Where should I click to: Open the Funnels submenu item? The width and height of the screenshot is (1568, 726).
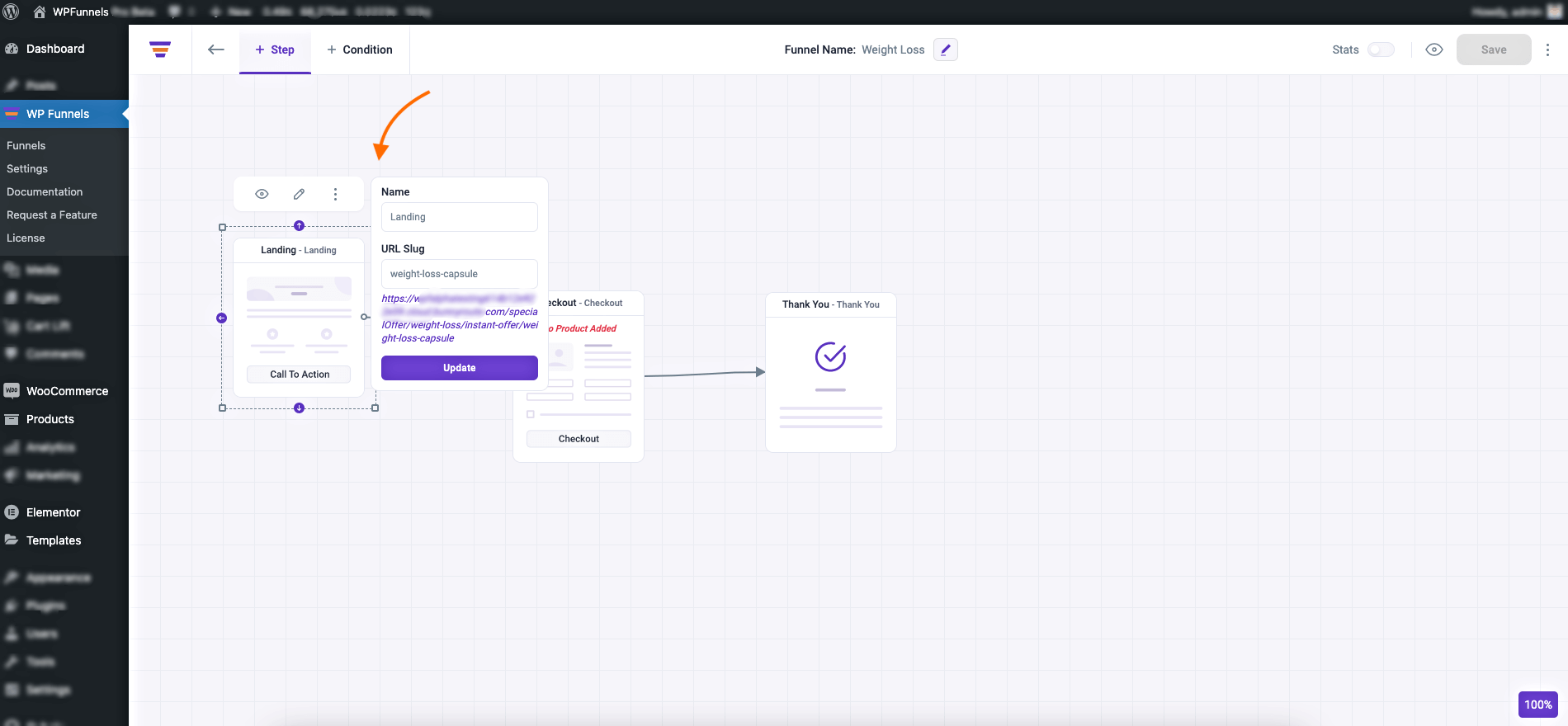click(x=26, y=145)
